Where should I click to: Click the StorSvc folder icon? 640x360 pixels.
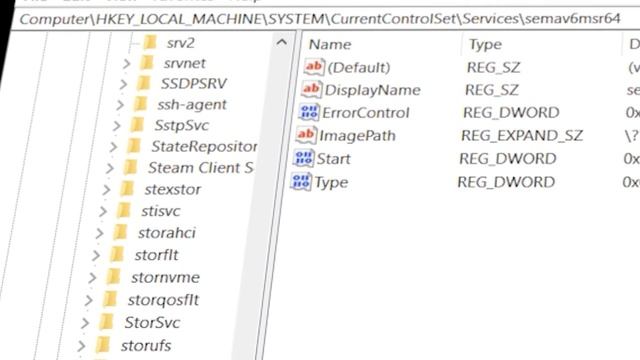click(x=107, y=322)
